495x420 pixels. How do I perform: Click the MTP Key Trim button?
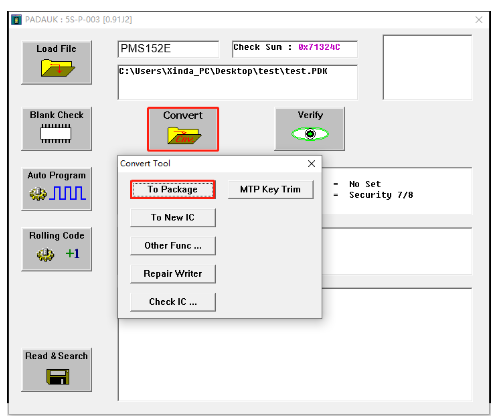pos(270,190)
